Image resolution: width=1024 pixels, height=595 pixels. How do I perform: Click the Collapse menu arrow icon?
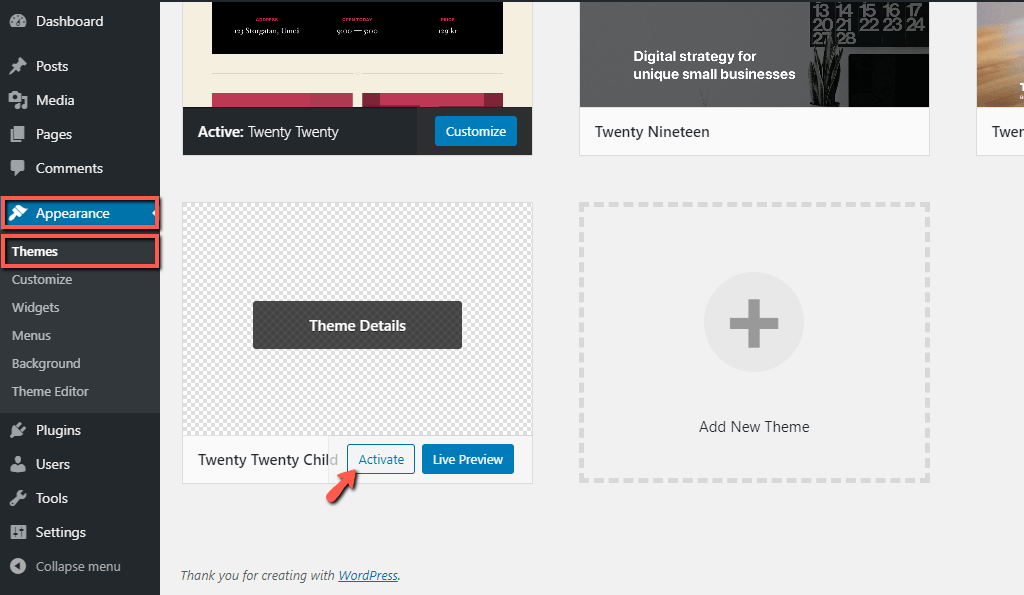pos(18,566)
